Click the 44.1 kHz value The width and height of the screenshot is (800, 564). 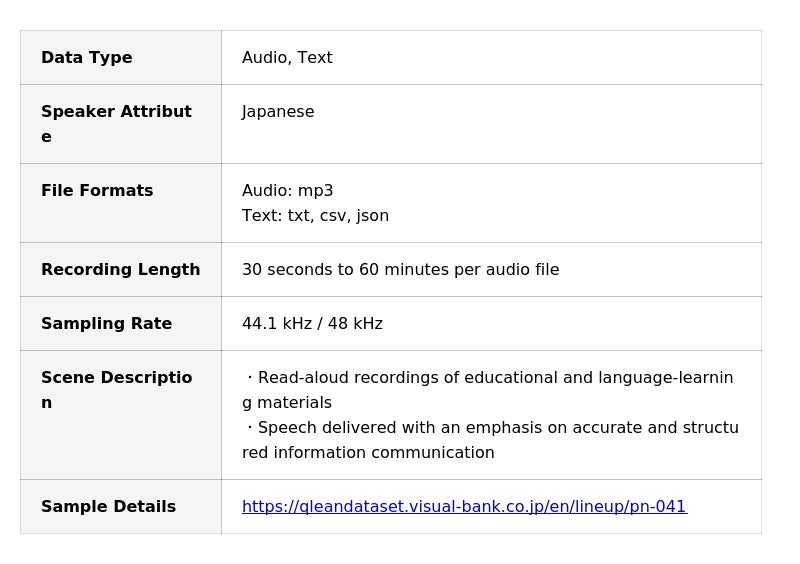point(269,324)
